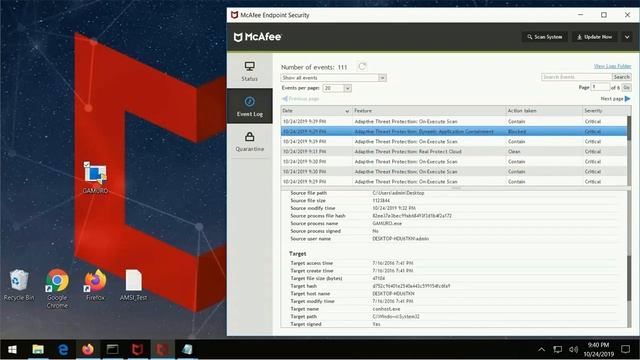The image size is (640, 360).
Task: Click the Source process file hash value
Action: pos(412,216)
